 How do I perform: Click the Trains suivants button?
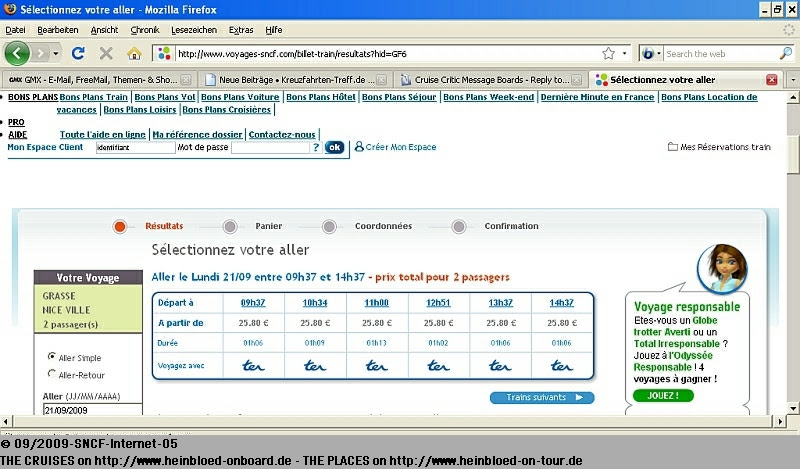542,398
